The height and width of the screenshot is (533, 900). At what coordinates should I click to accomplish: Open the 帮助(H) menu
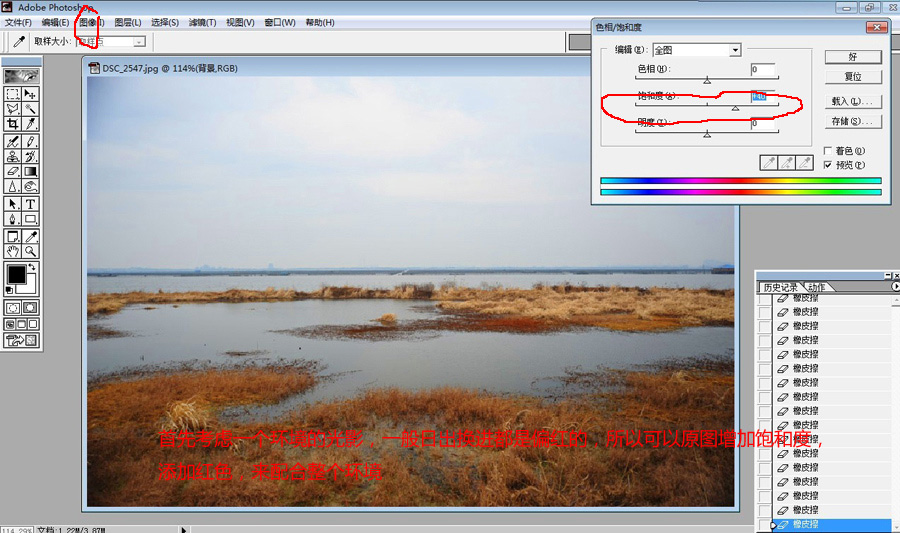[x=320, y=22]
